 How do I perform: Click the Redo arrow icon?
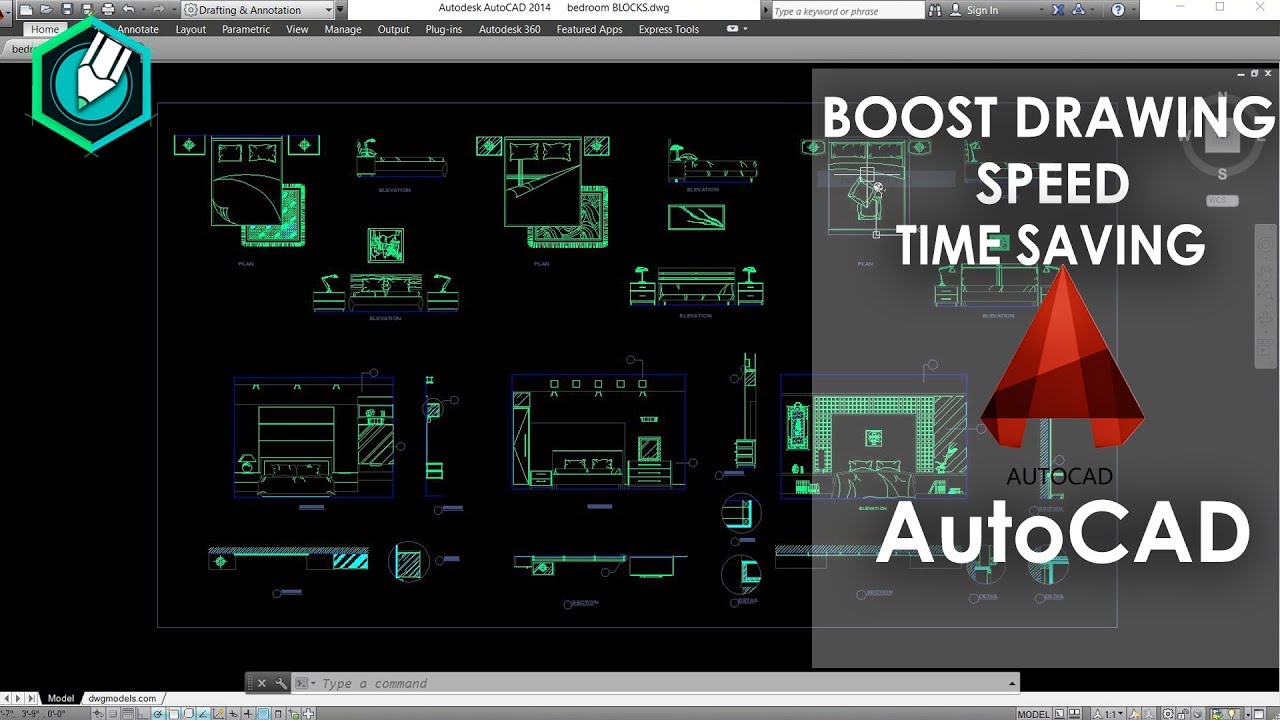tap(158, 9)
